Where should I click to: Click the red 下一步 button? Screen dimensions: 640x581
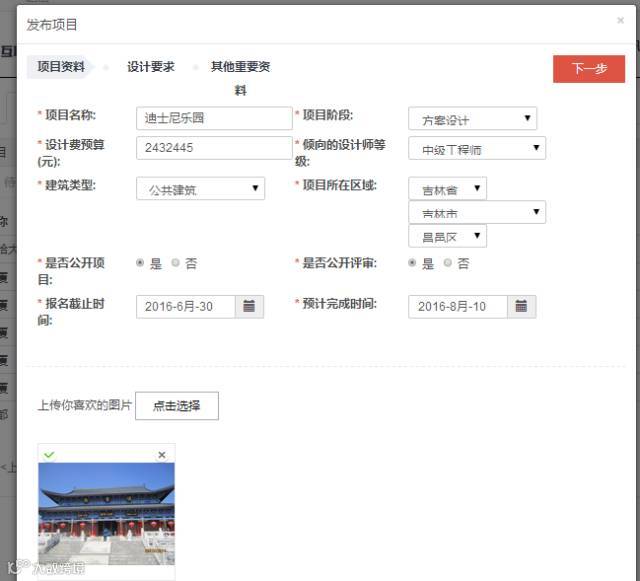pyautogui.click(x=589, y=69)
